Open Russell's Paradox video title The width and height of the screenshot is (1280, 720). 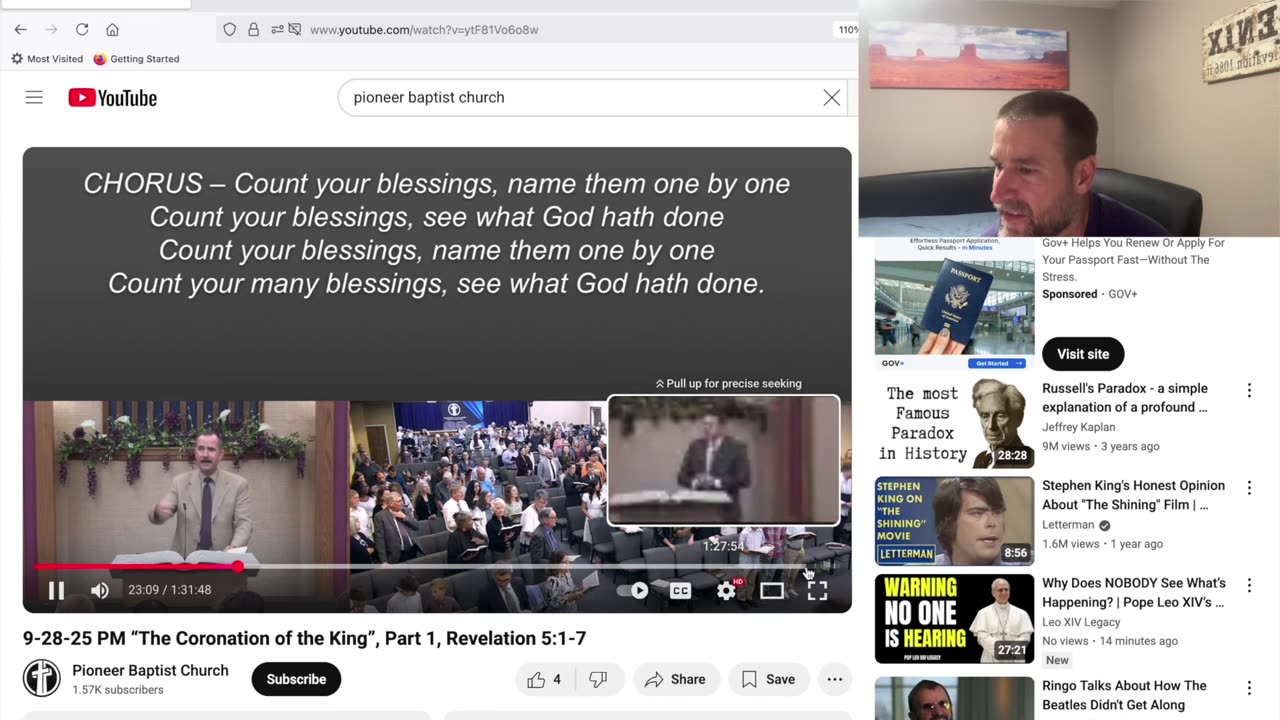click(1125, 398)
